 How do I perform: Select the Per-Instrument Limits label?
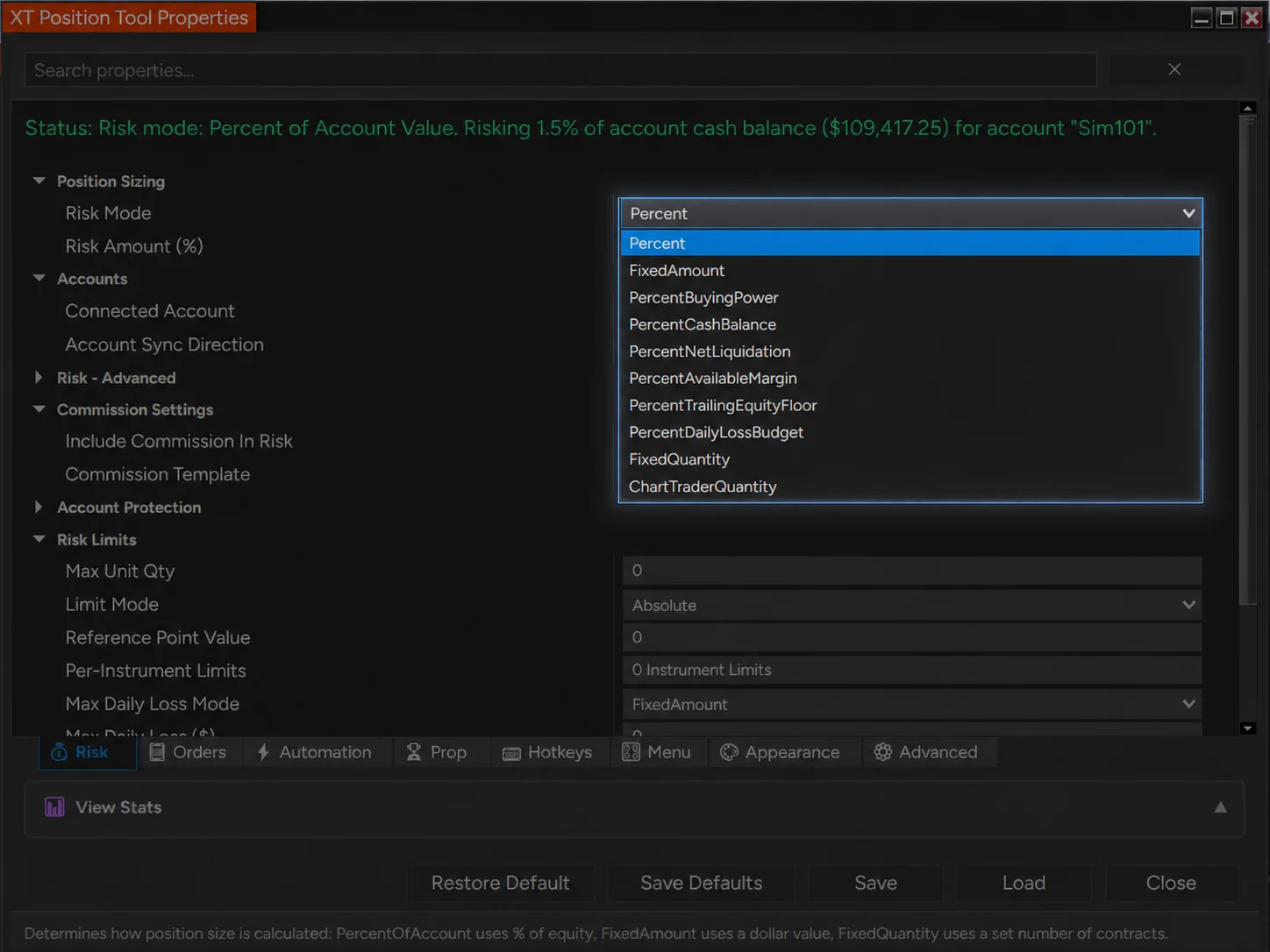click(x=155, y=671)
